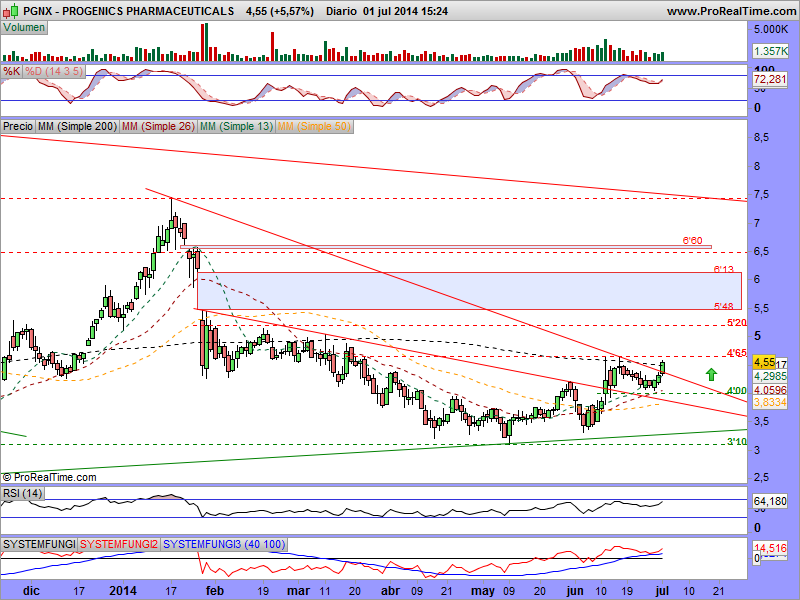Click the Diario timeframe text
This screenshot has width=800, height=600.
click(x=341, y=11)
